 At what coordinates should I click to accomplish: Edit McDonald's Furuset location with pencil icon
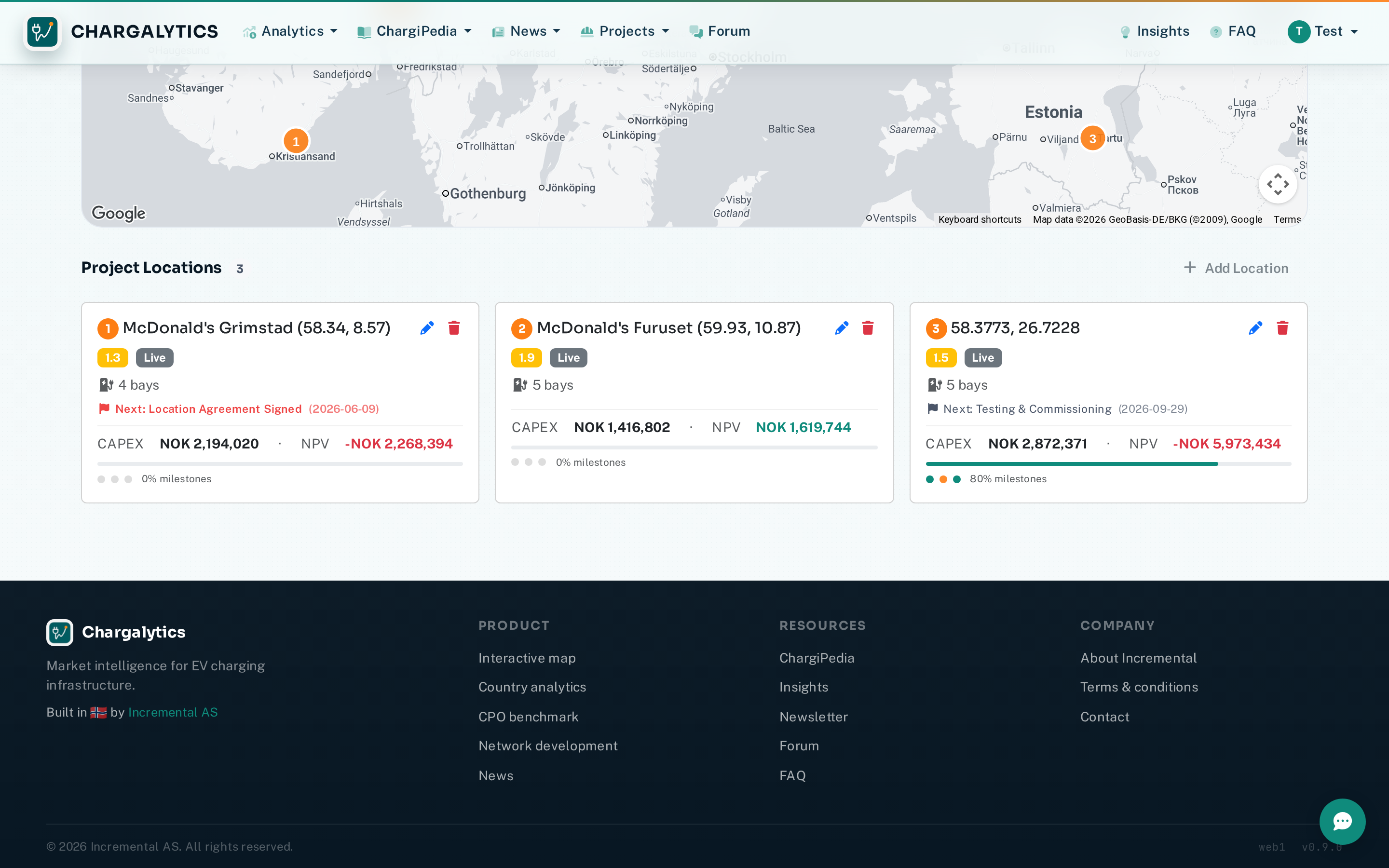[842, 328]
